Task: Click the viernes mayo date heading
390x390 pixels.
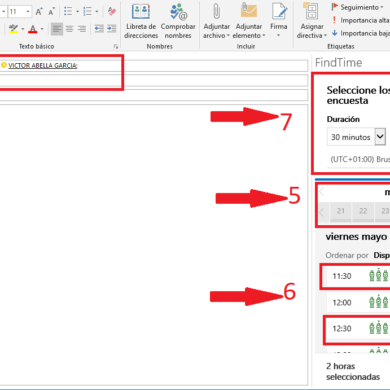Action: pos(356,237)
